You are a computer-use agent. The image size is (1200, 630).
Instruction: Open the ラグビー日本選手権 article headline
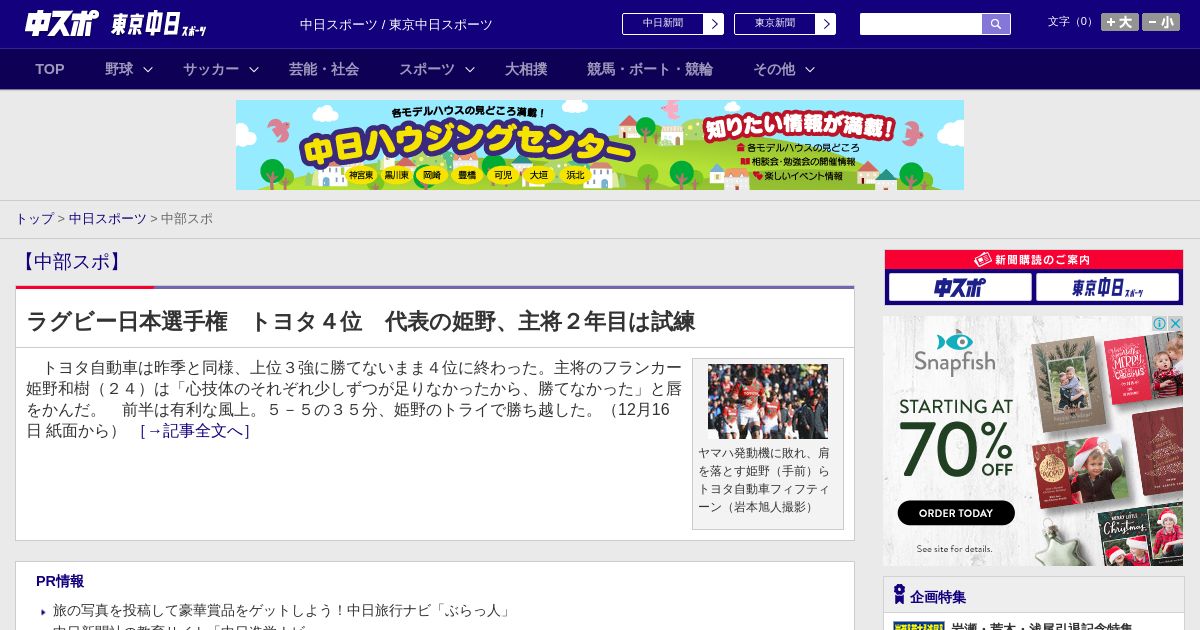point(360,321)
